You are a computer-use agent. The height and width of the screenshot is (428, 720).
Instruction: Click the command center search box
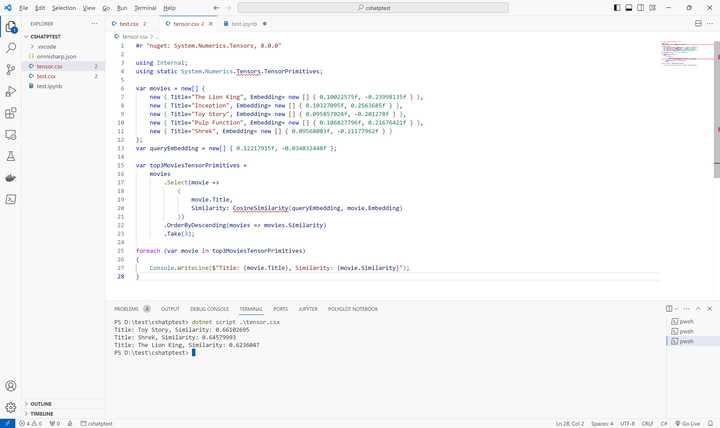tap(373, 8)
